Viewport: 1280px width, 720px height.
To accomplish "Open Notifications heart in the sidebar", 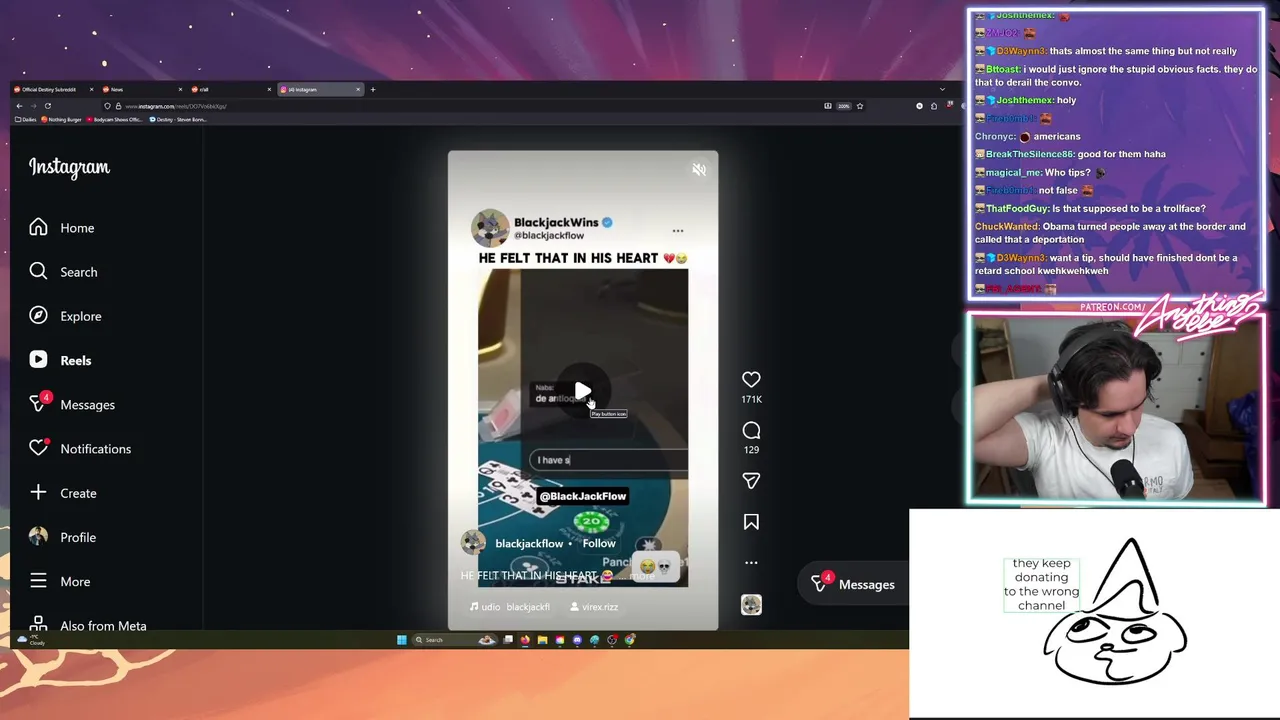I will (x=80, y=448).
